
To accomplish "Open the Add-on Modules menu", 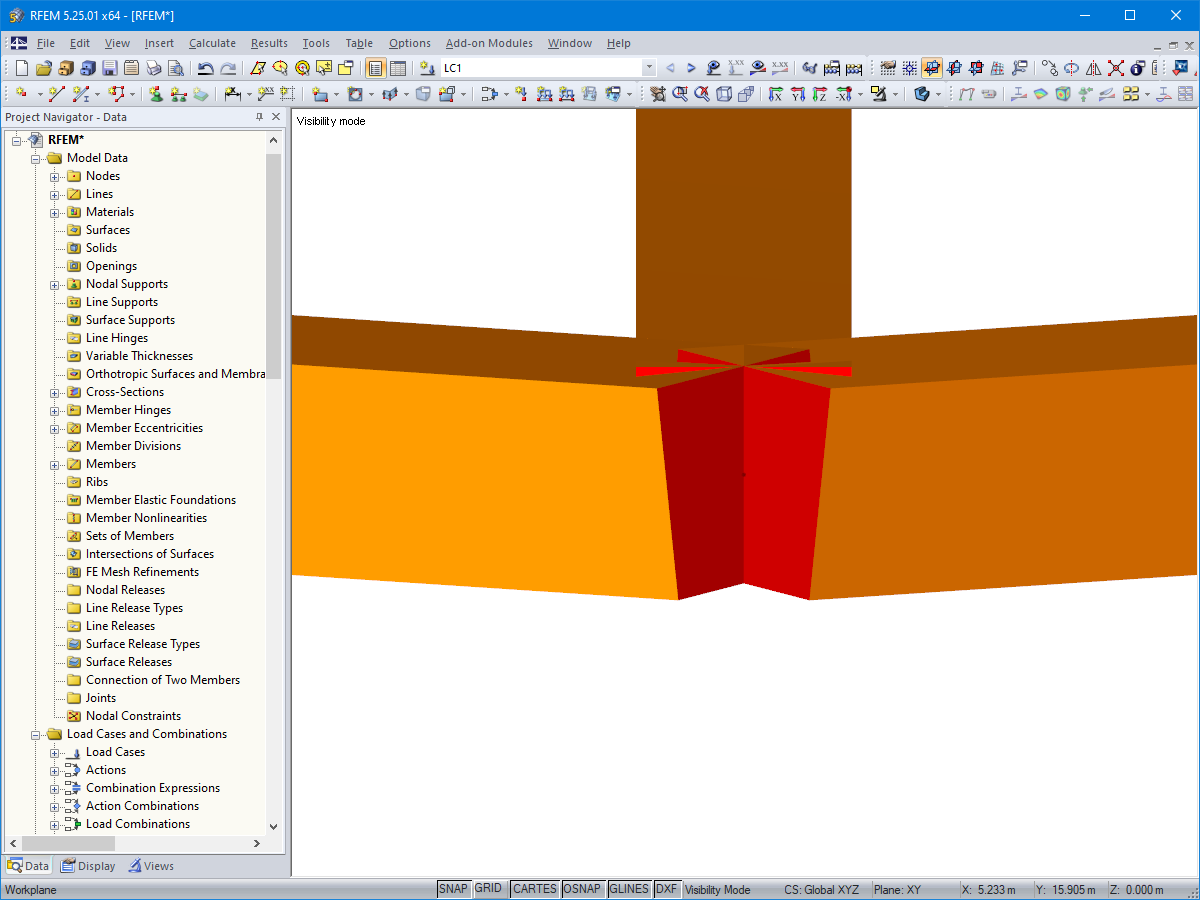I will click(x=489, y=43).
